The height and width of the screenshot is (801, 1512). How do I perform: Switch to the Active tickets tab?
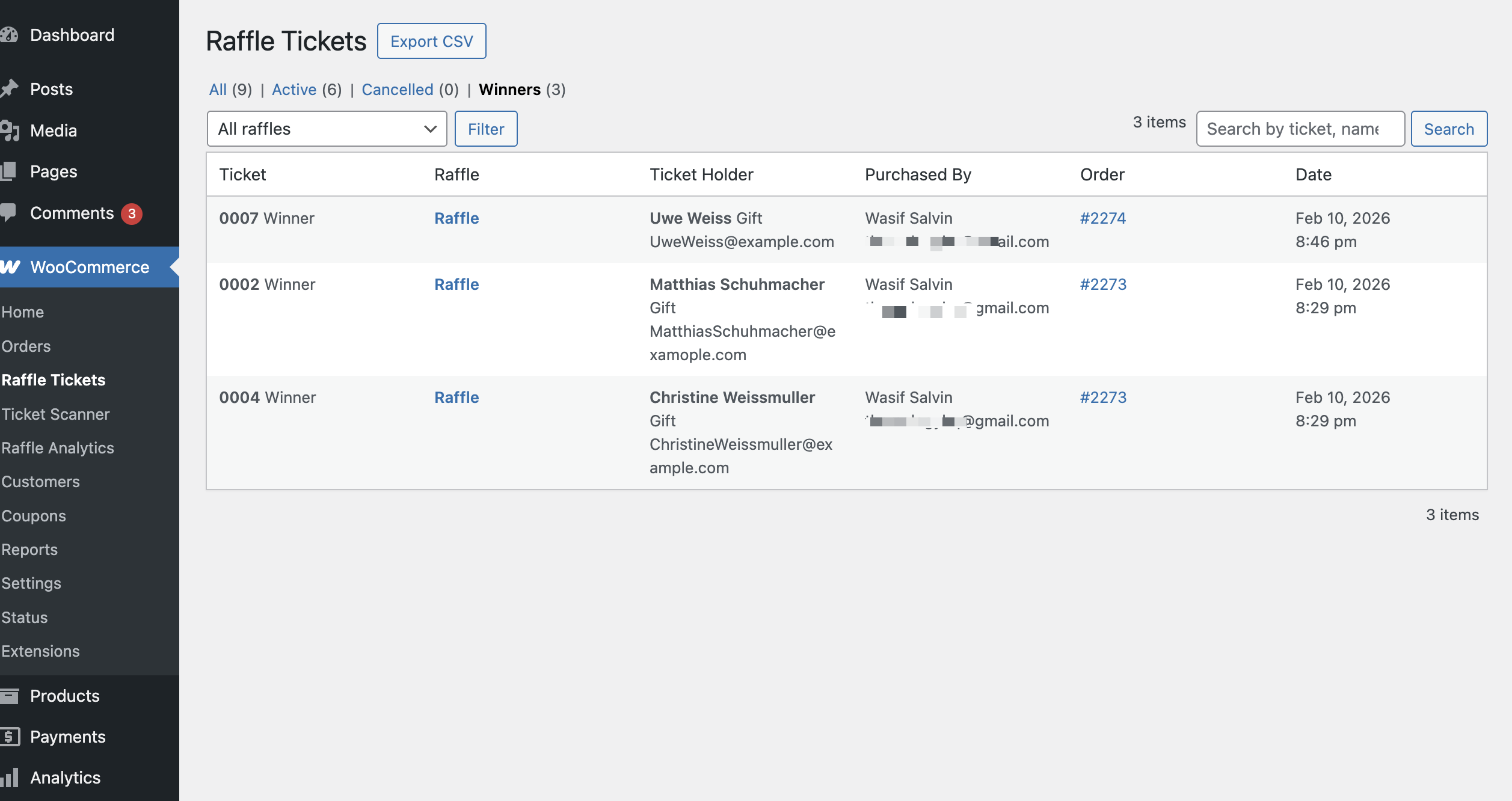pyautogui.click(x=294, y=89)
